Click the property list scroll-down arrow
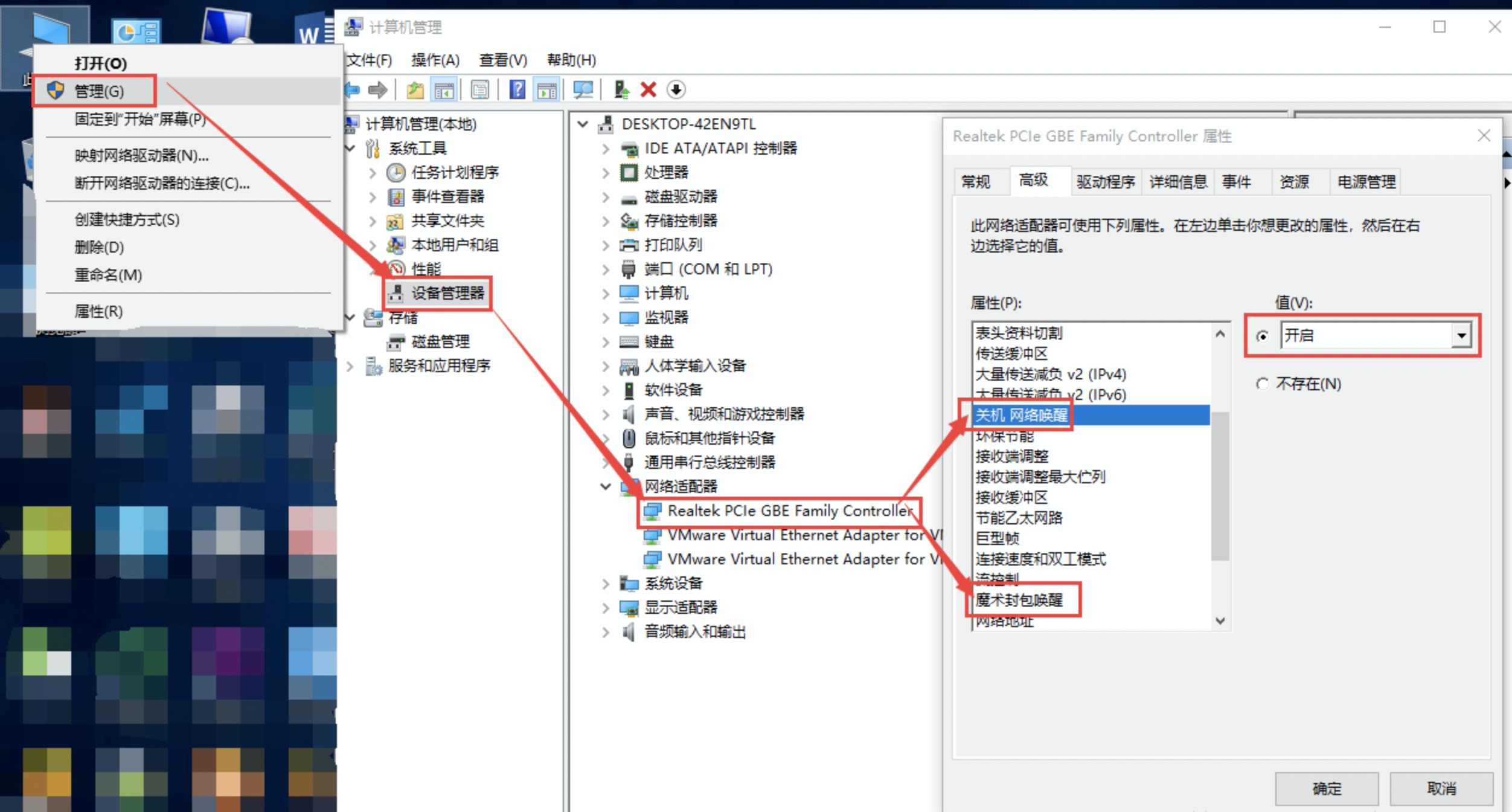Image resolution: width=1512 pixels, height=812 pixels. 1220,620
